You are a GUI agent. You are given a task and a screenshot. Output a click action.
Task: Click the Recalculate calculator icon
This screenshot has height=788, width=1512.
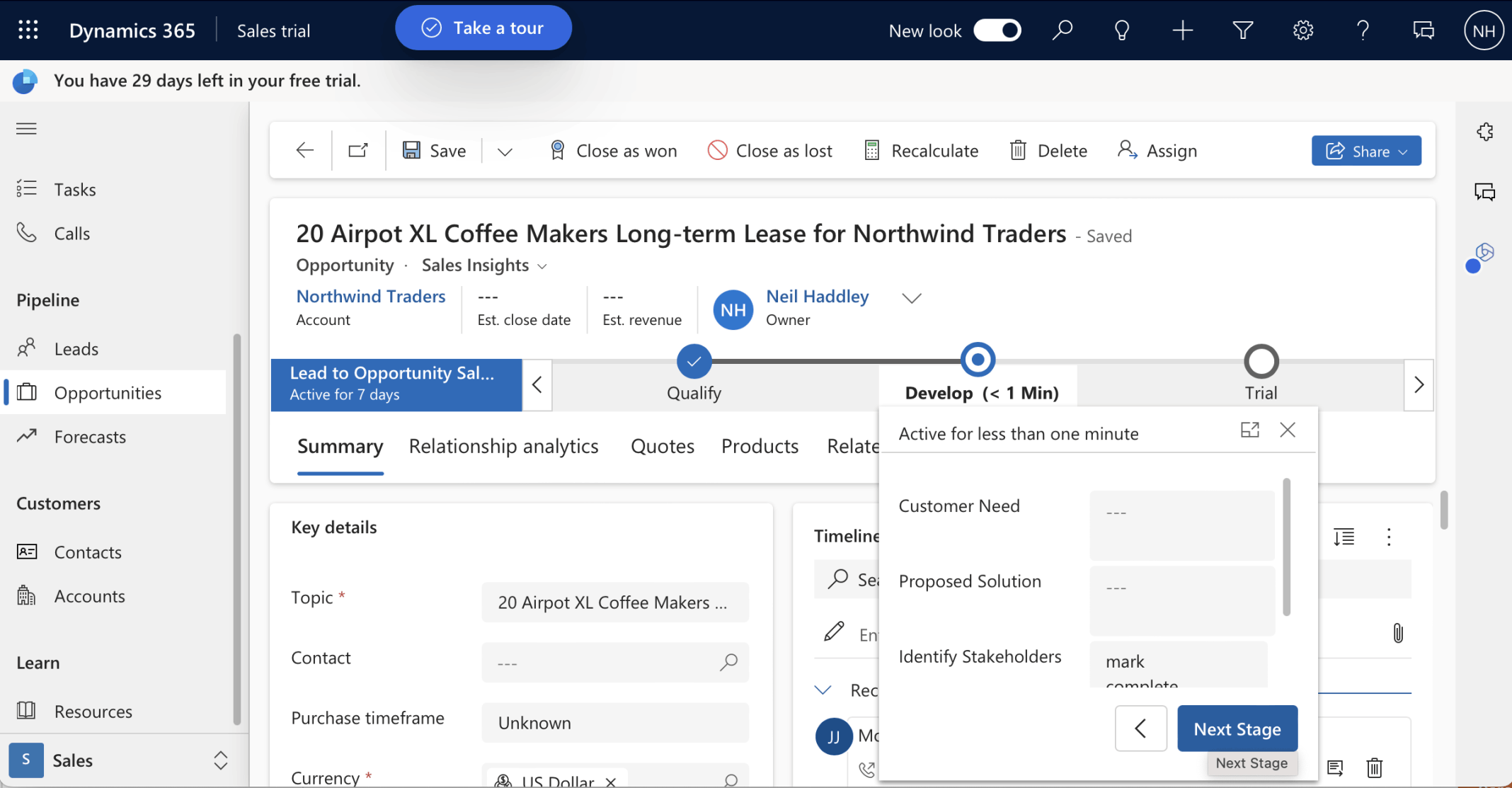872,151
